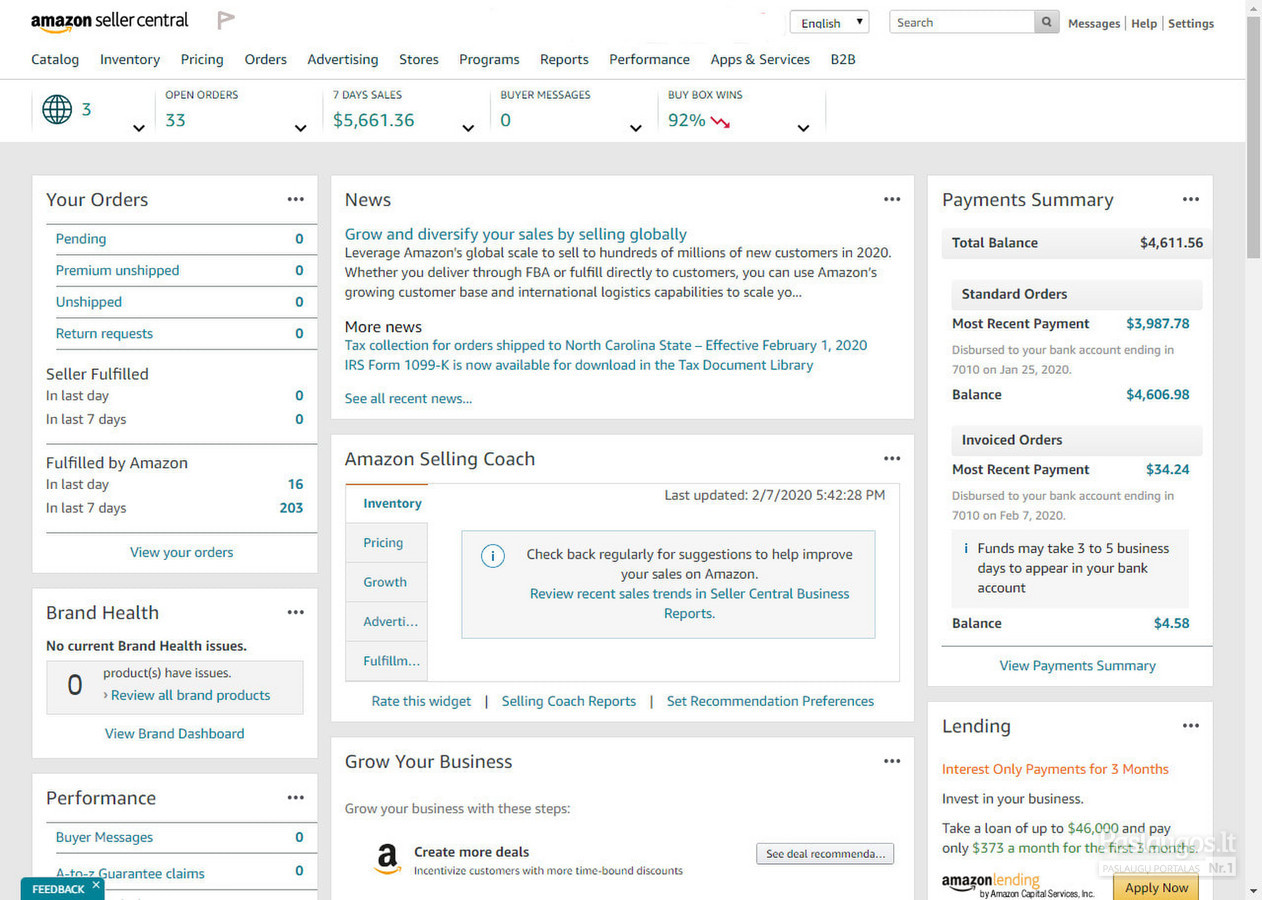The width and height of the screenshot is (1262, 900).
Task: Open the Return requests link
Action: click(105, 333)
